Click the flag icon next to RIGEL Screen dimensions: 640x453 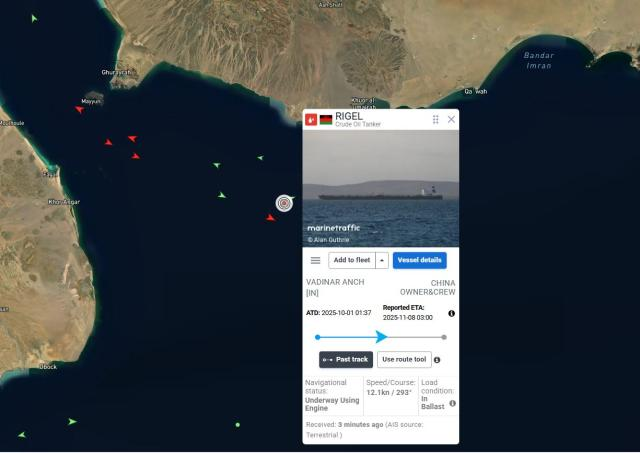(x=326, y=120)
